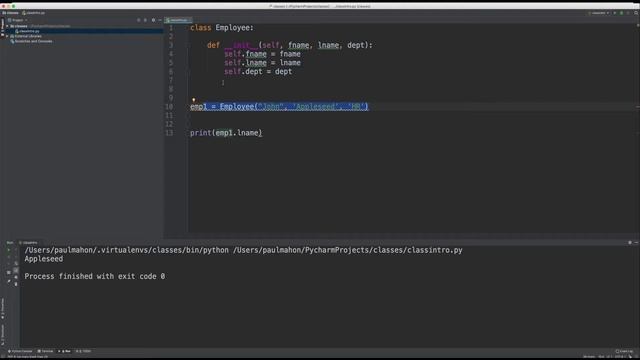Open the Python Console tool window tab
The image size is (640, 360).
(20, 351)
